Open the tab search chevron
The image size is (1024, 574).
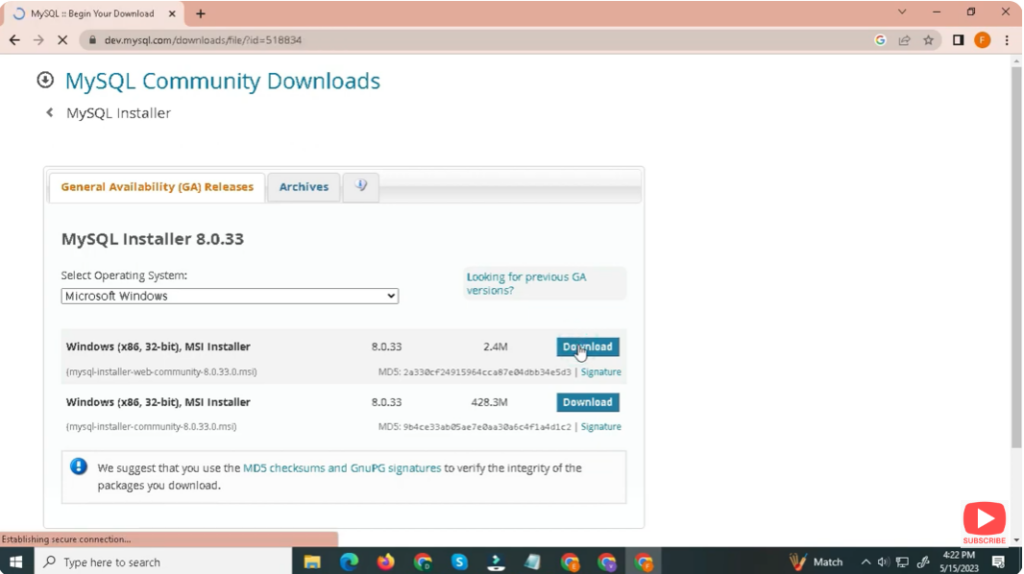tap(902, 12)
